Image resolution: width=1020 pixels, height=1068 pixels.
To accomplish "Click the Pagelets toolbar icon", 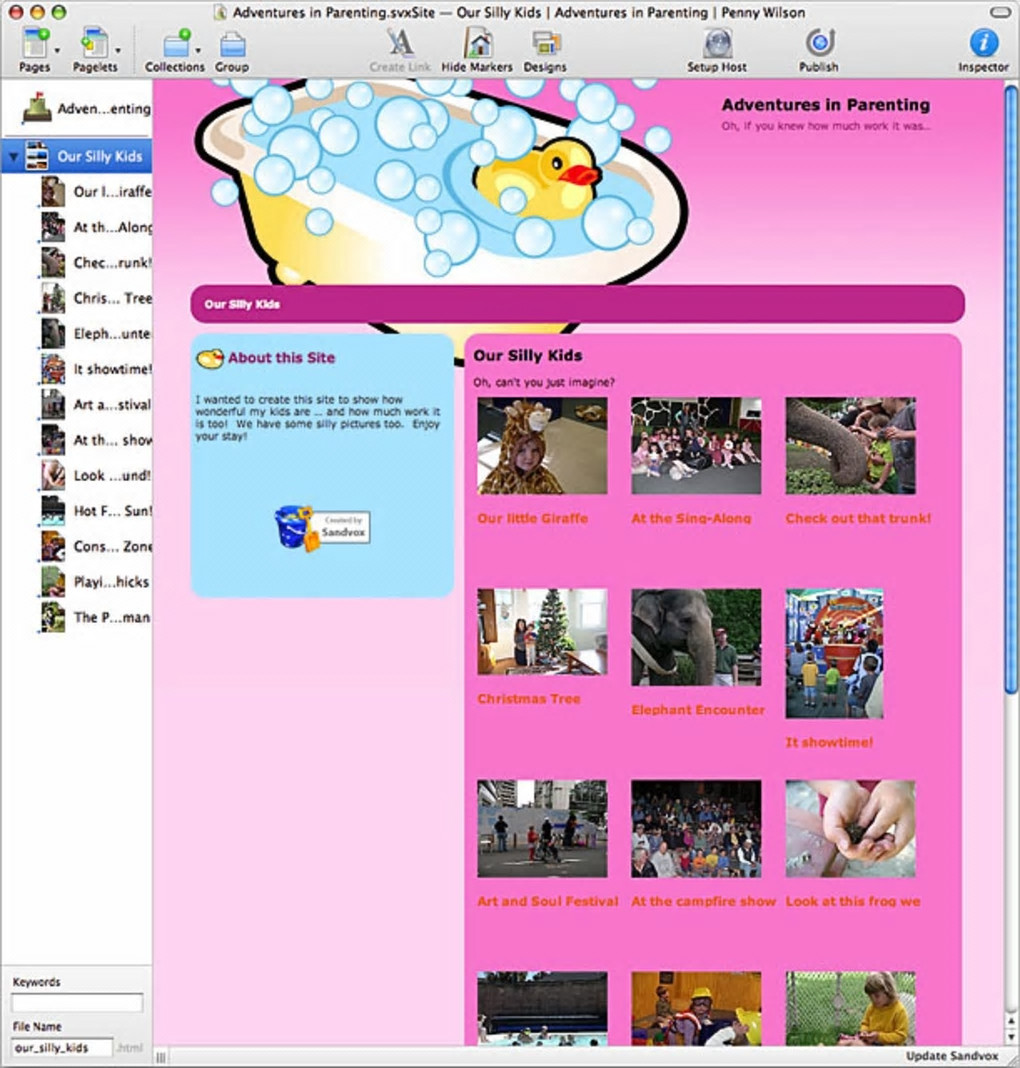I will coord(94,44).
